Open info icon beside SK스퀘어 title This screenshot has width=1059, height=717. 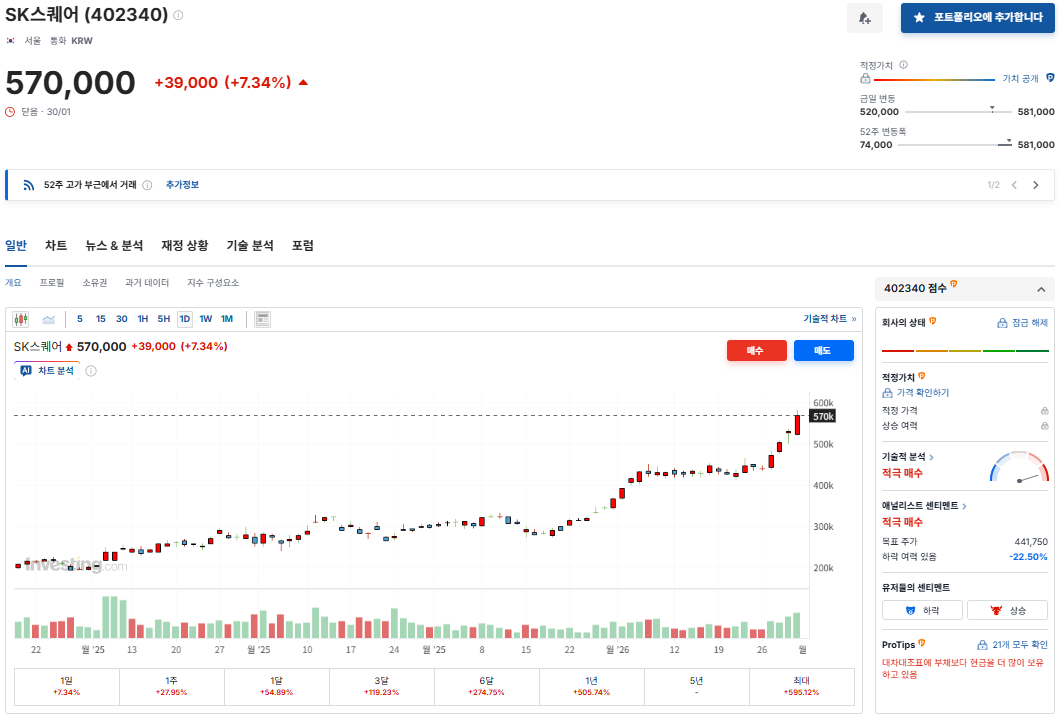tap(178, 15)
